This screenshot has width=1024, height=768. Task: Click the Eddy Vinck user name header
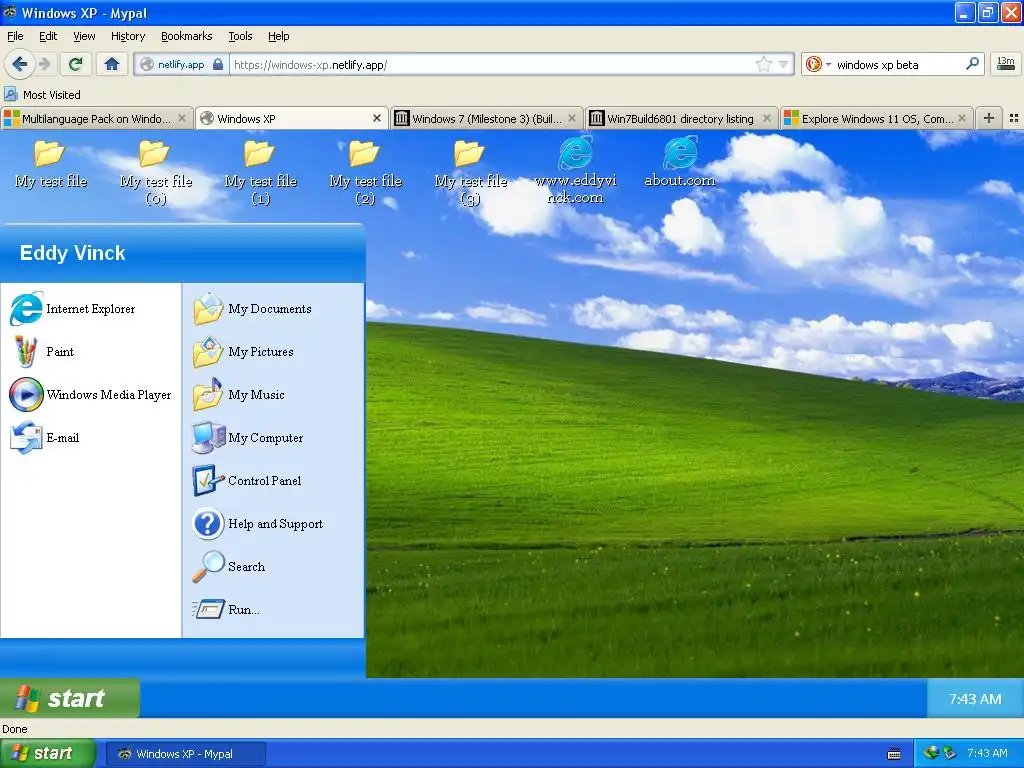coord(72,253)
